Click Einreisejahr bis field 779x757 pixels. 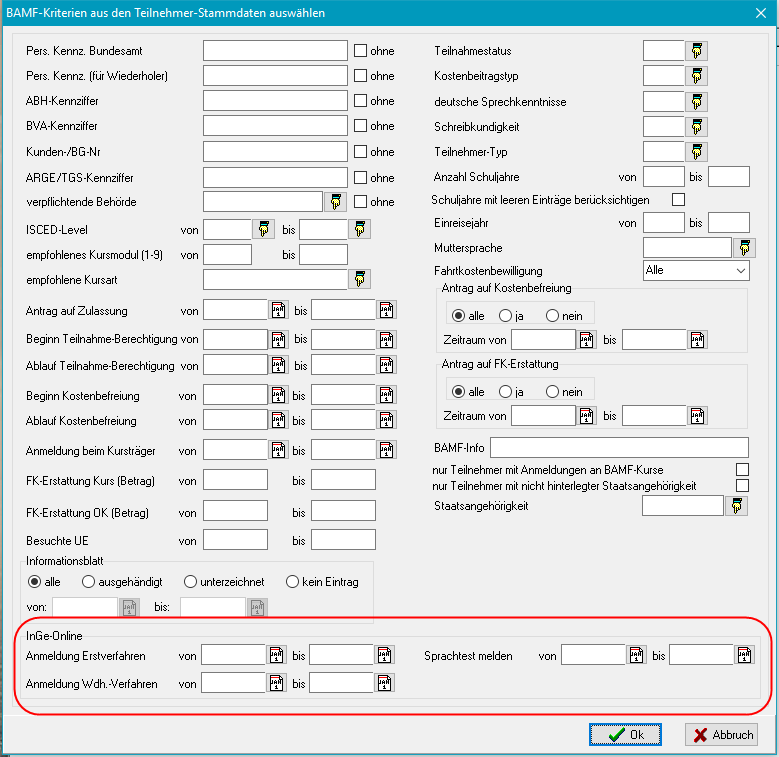pyautogui.click(x=729, y=223)
